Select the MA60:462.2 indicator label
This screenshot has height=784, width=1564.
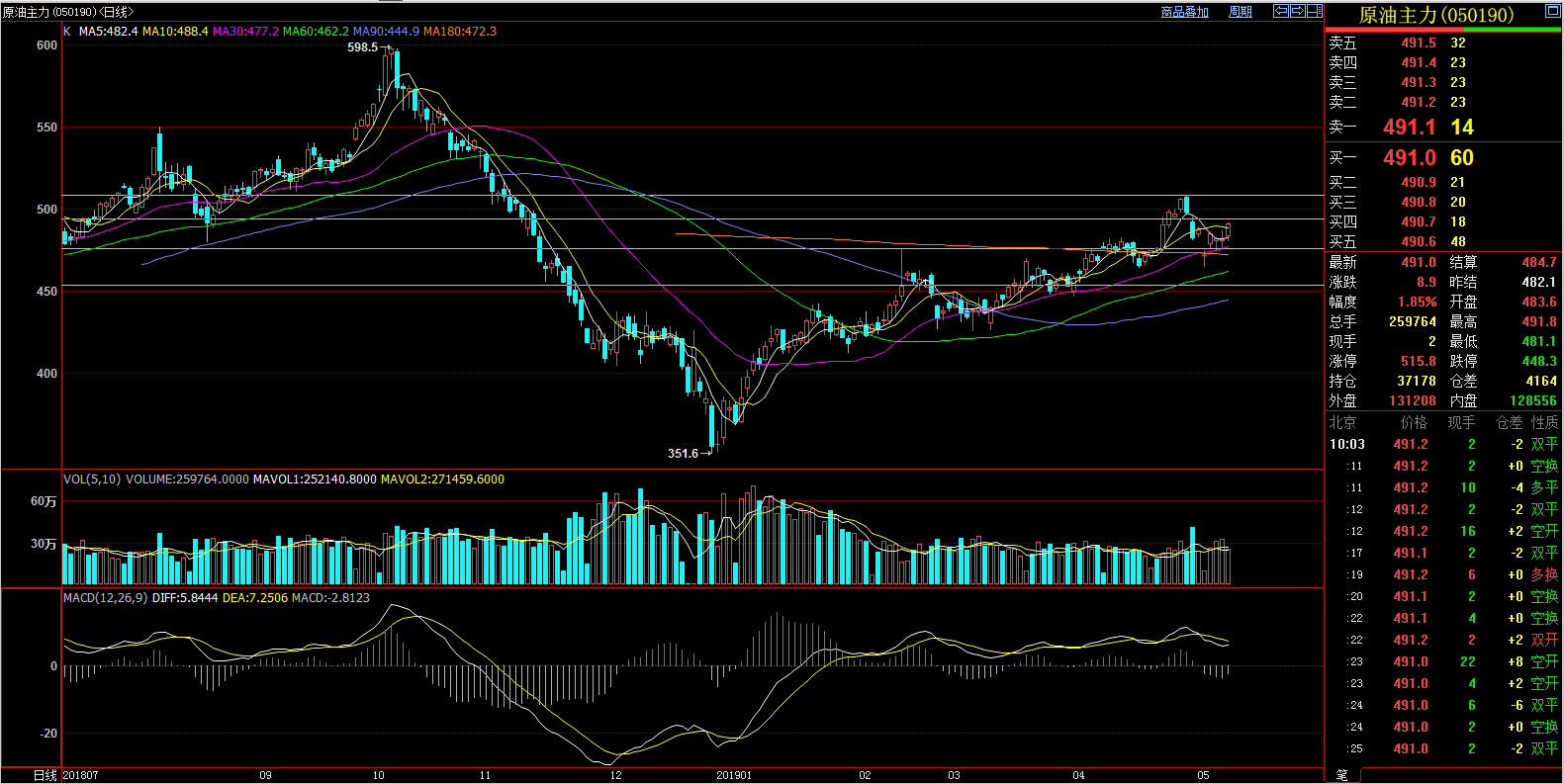click(x=316, y=32)
